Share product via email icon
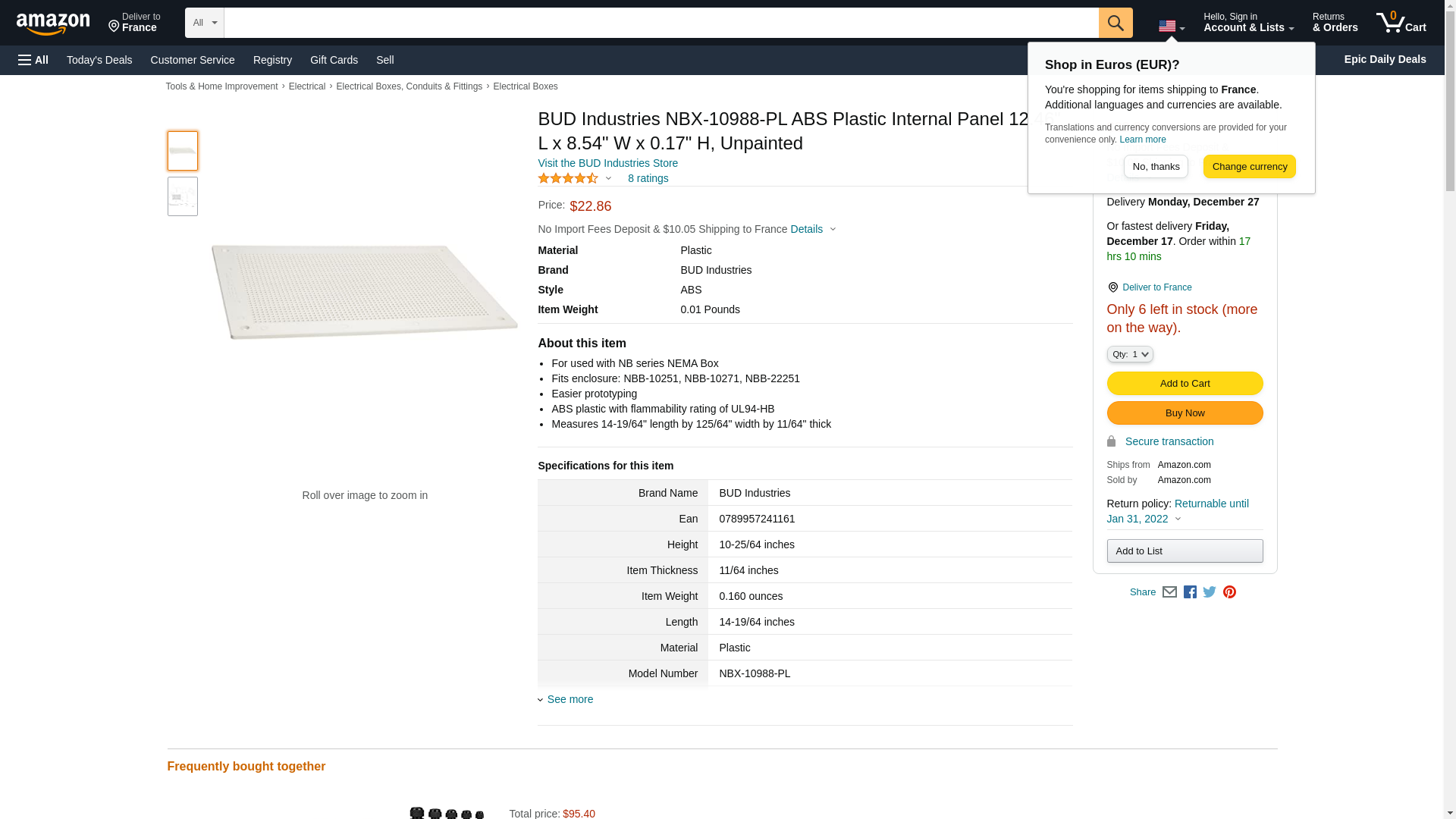The height and width of the screenshot is (819, 1456). coord(1169,592)
